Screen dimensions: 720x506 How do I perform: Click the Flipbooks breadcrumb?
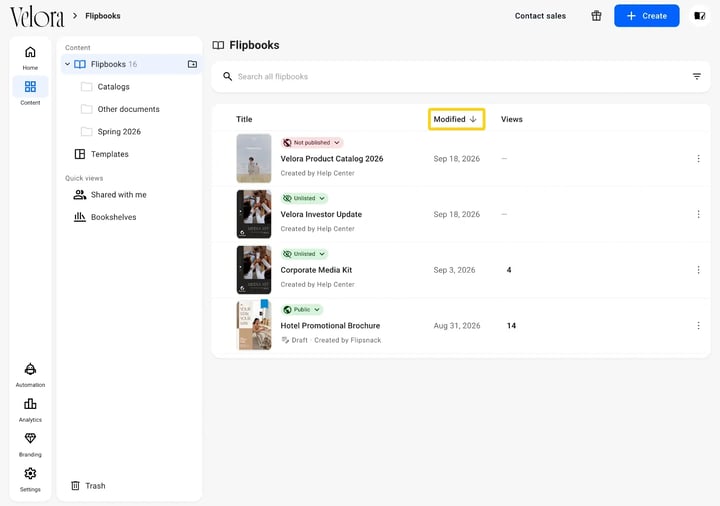pyautogui.click(x=103, y=16)
